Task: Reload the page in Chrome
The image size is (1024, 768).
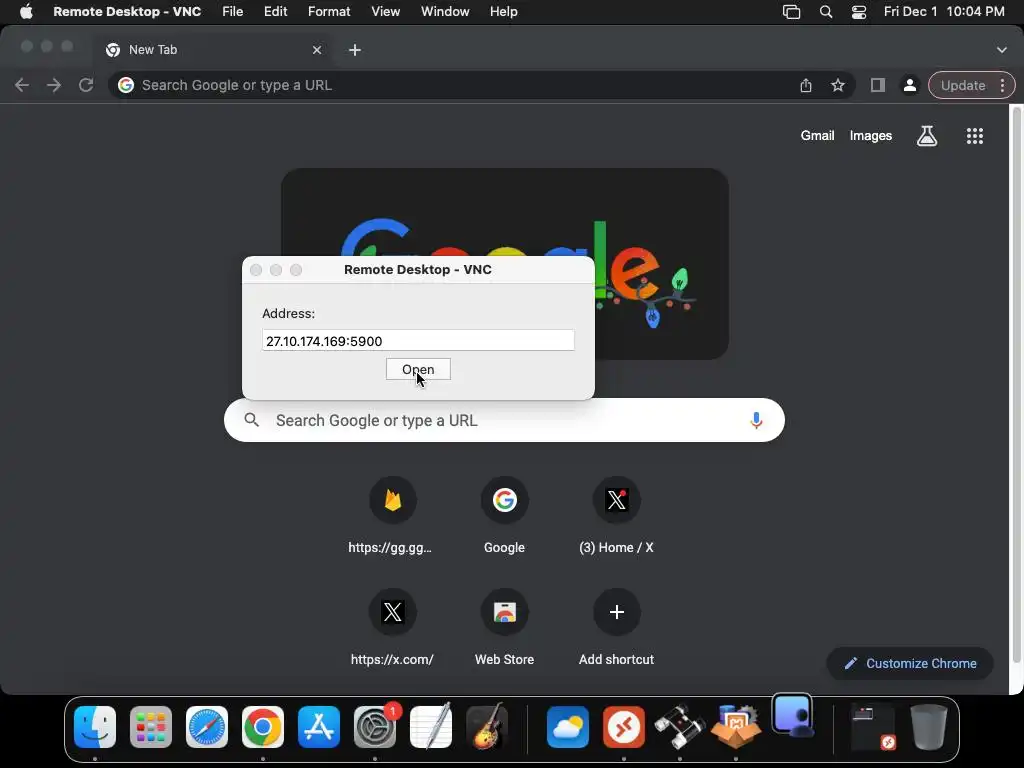Action: [86, 85]
